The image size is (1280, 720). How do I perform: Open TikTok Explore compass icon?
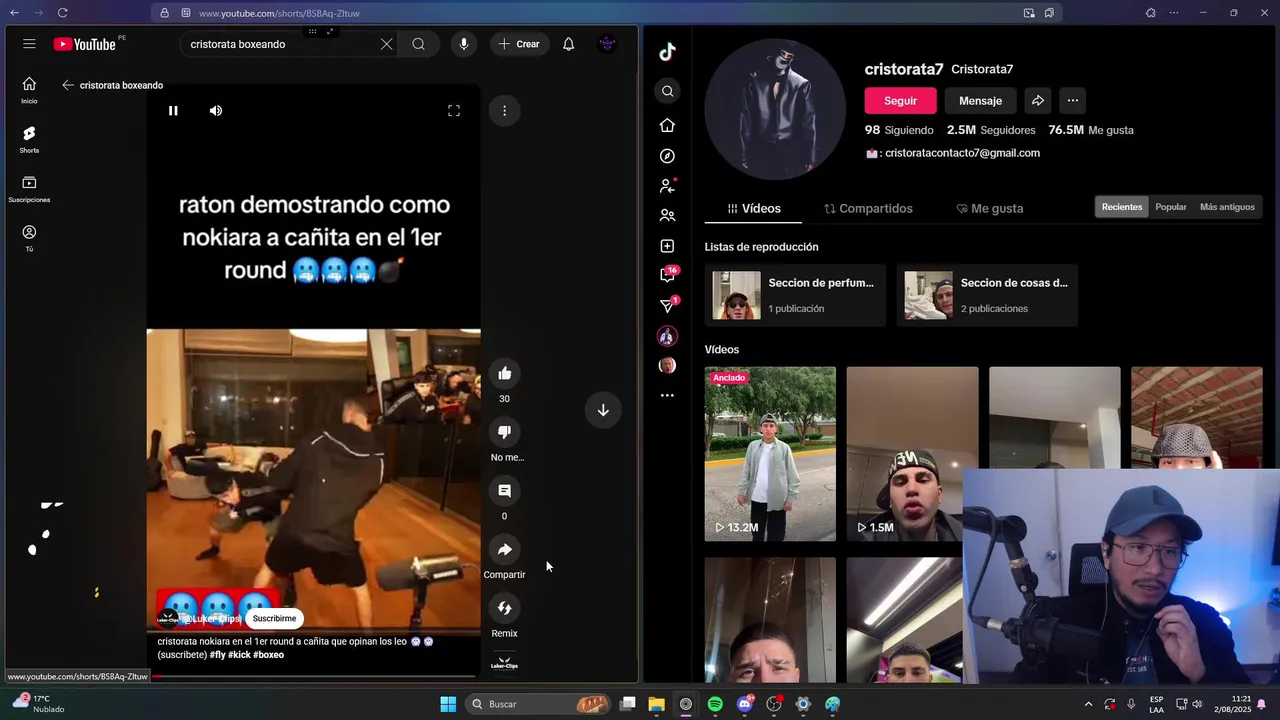tap(667, 156)
